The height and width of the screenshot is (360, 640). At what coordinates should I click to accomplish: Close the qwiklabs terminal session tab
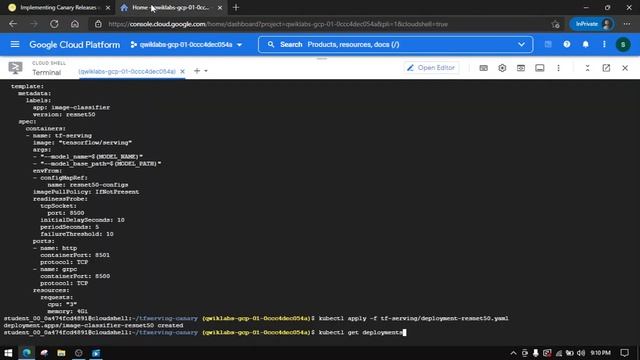(182, 71)
